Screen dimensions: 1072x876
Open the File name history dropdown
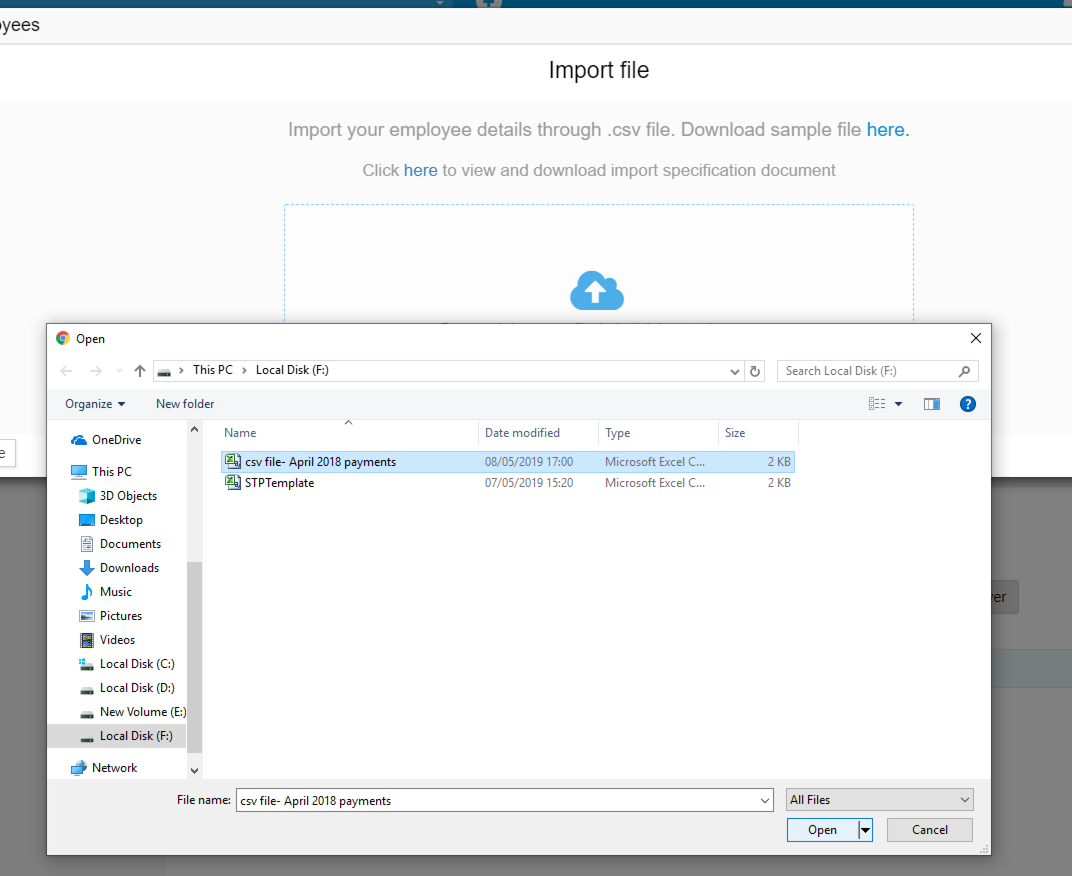(765, 800)
